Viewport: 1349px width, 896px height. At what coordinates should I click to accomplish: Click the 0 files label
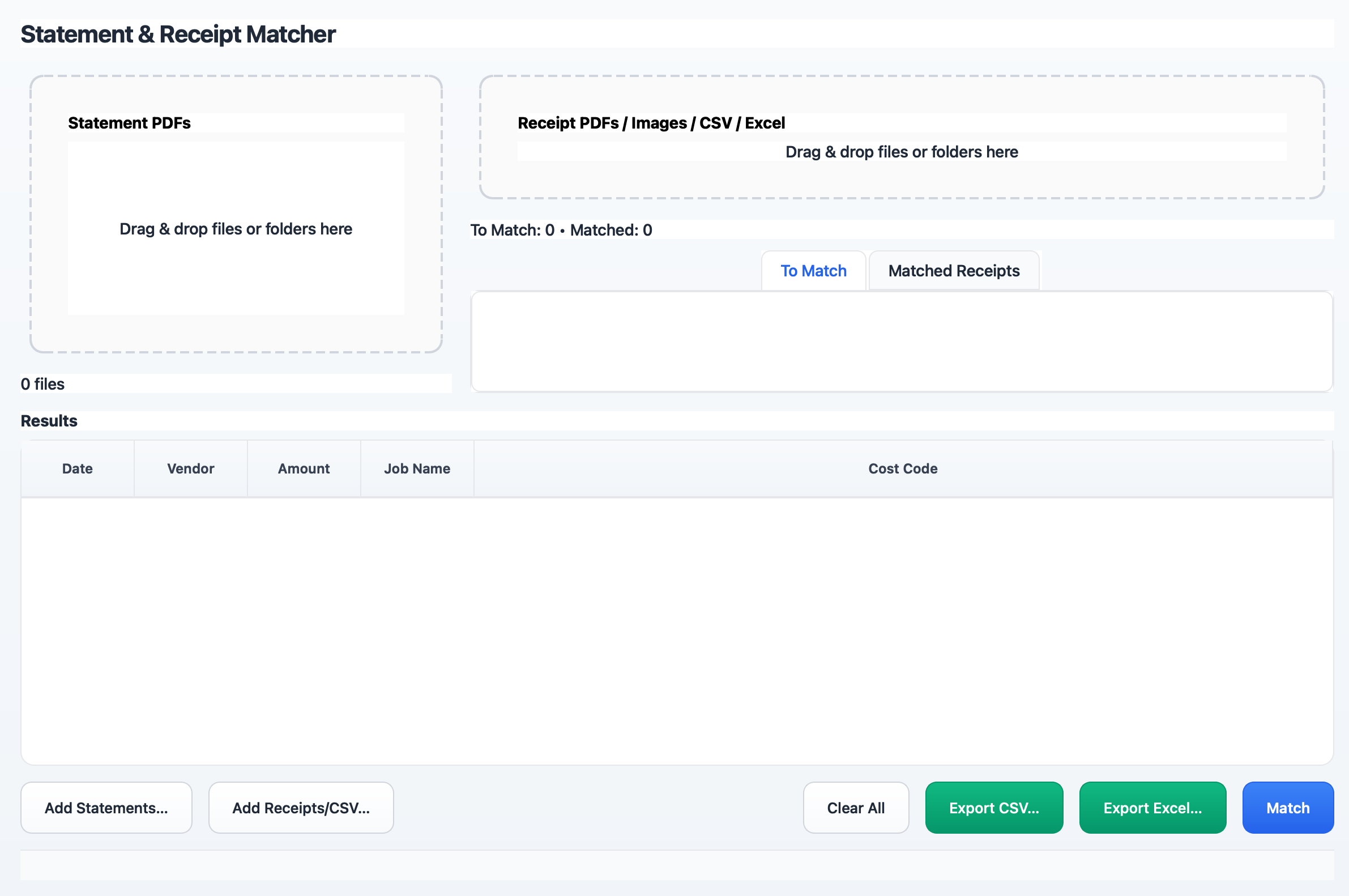tap(42, 383)
